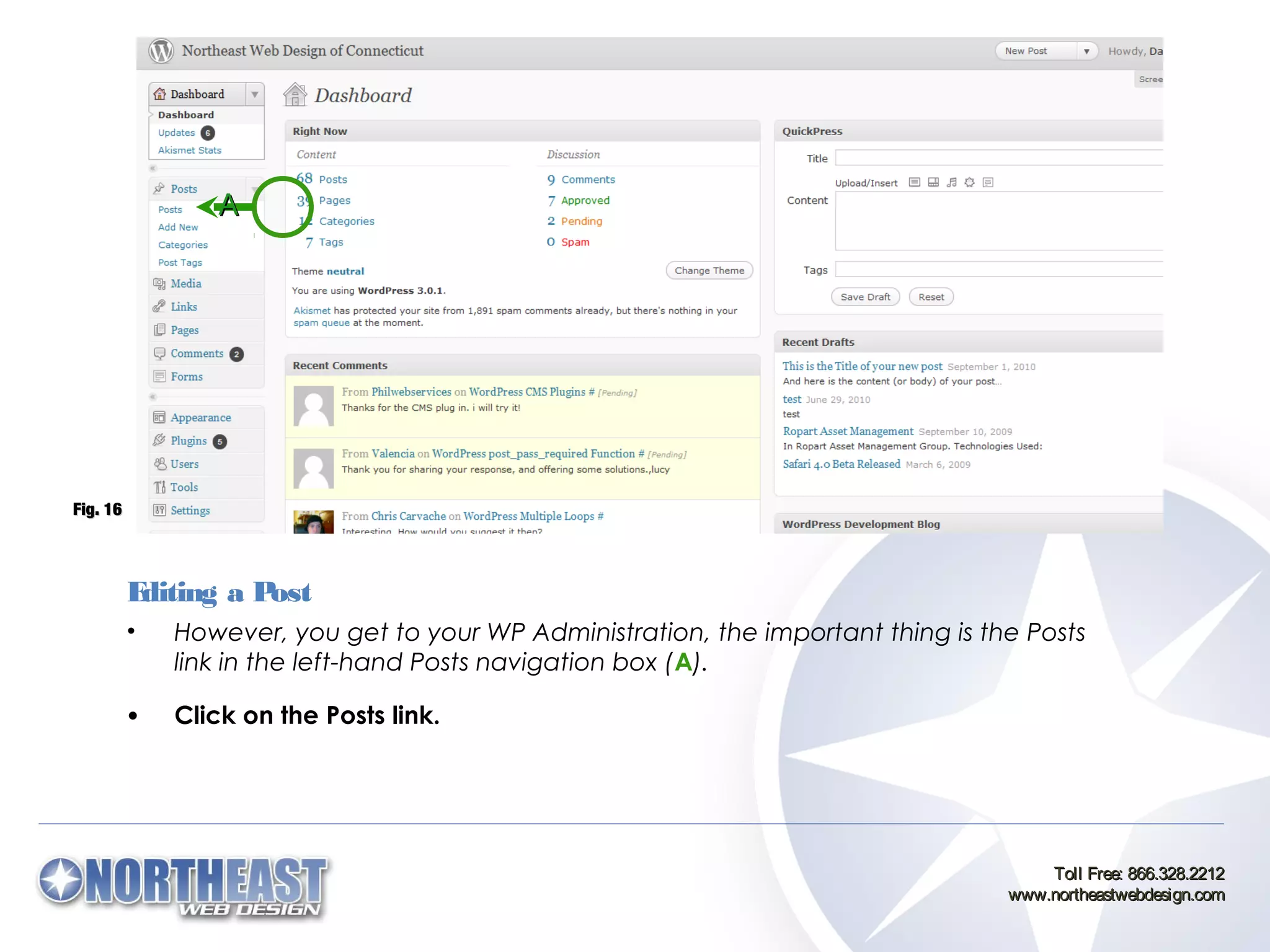The width and height of the screenshot is (1270, 952).
Task: Open Akismet Stats submenu item
Action: [x=190, y=150]
